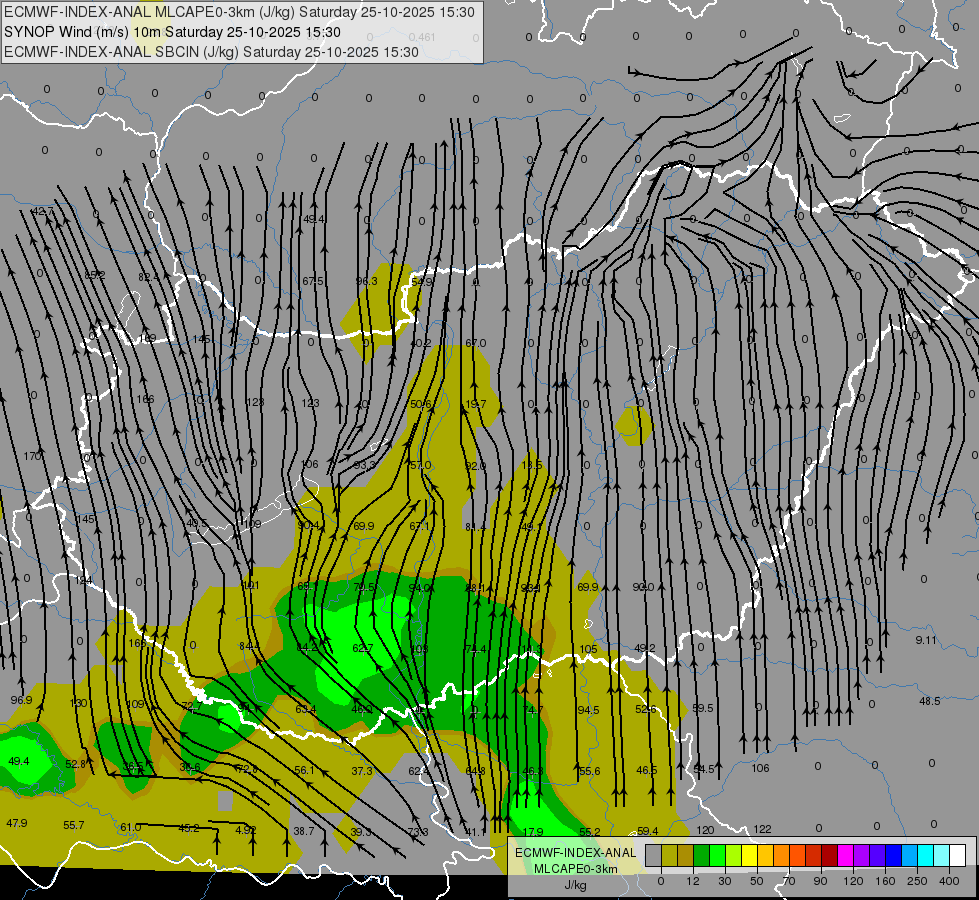This screenshot has width=979, height=900.
Task: Click the orange legend swatch left of 70
Action: [782, 856]
